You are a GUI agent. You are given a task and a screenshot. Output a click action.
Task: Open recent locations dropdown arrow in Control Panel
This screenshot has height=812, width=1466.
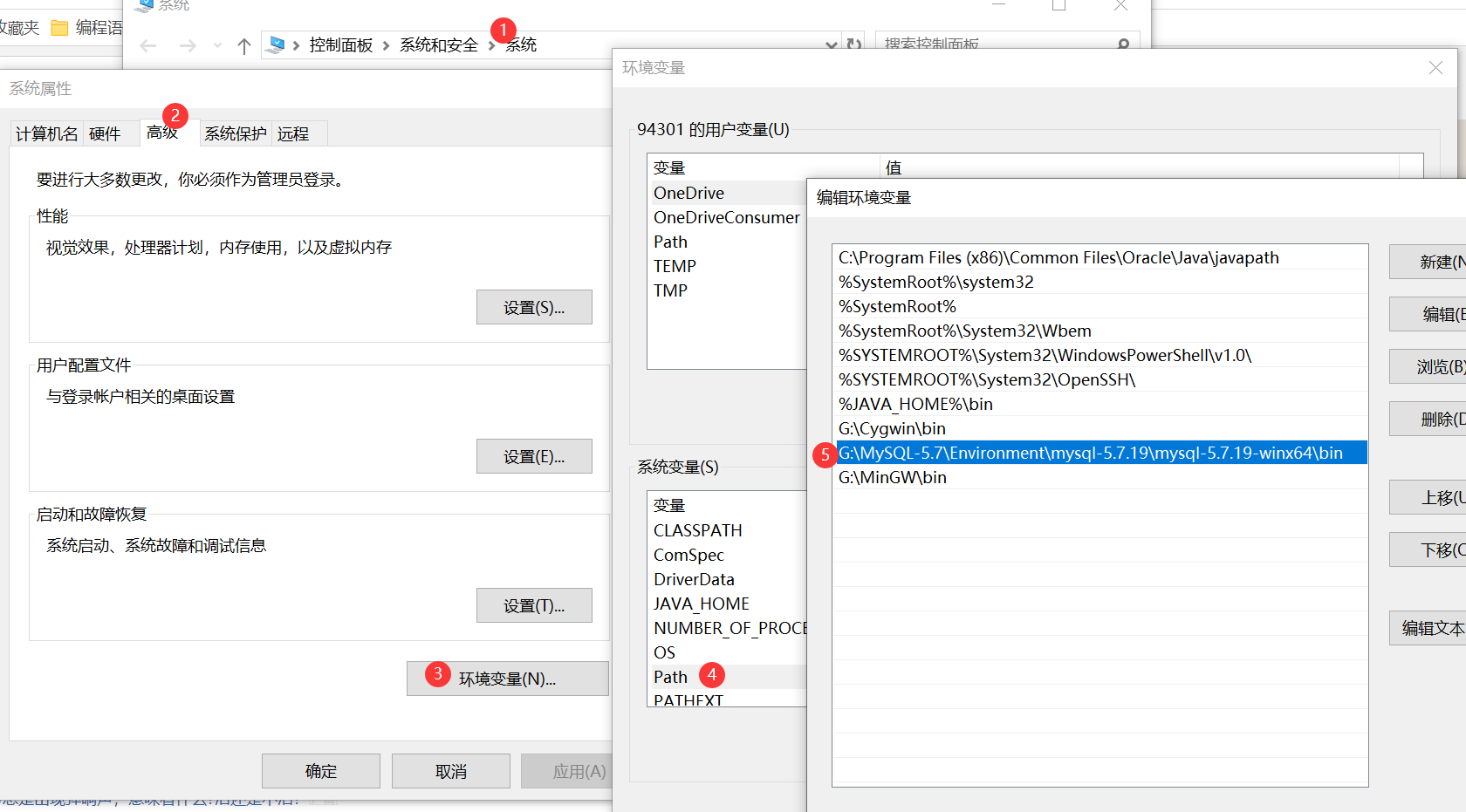pyautogui.click(x=217, y=45)
